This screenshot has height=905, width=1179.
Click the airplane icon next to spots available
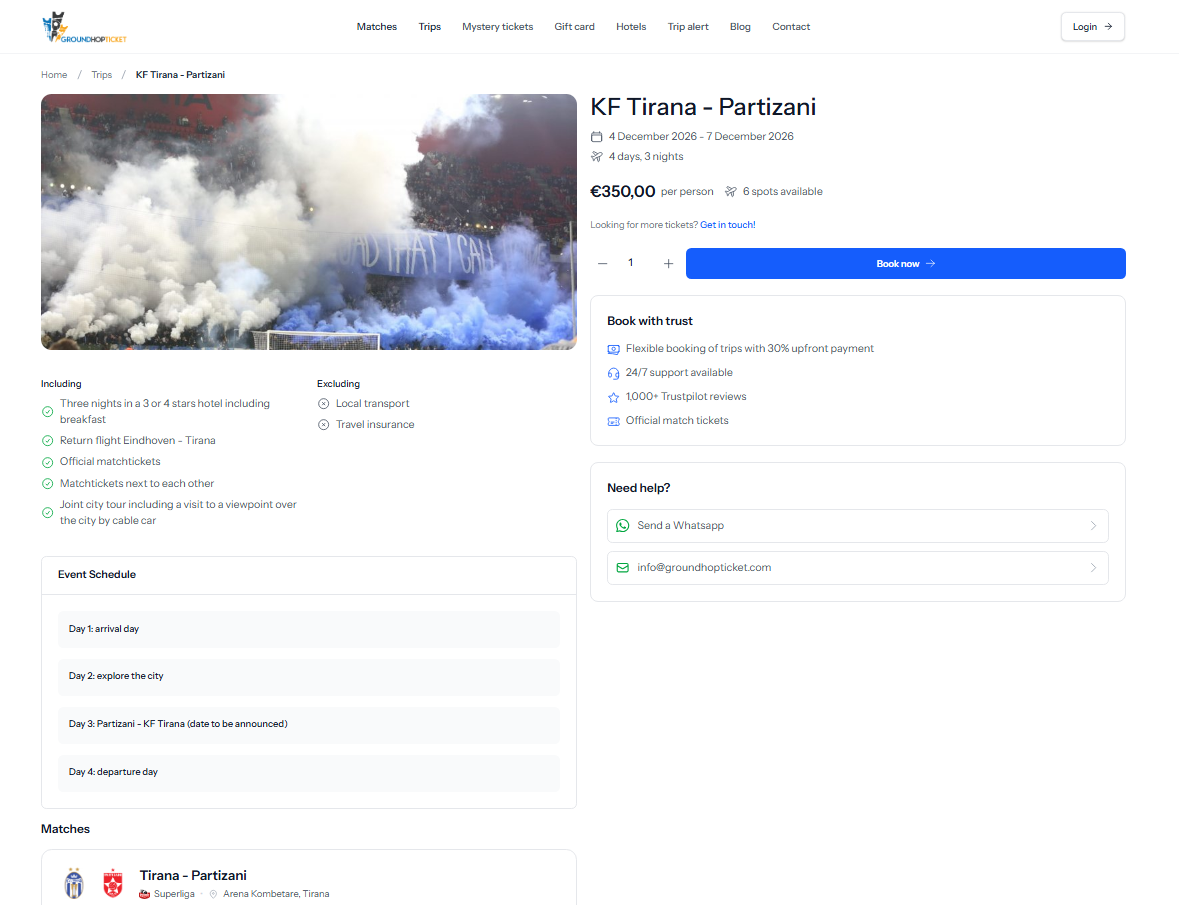(731, 192)
